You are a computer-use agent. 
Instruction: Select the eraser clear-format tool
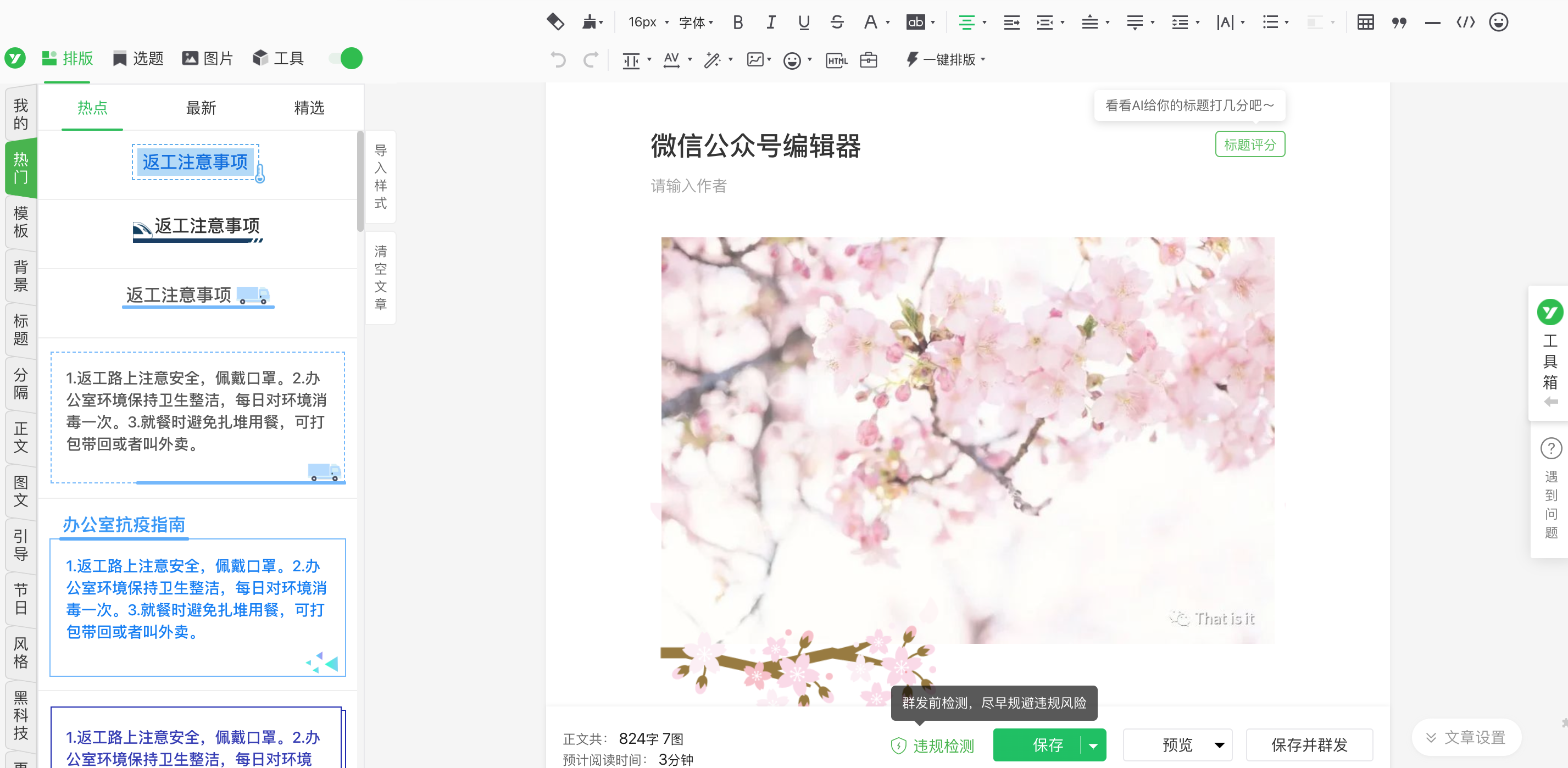coord(555,23)
